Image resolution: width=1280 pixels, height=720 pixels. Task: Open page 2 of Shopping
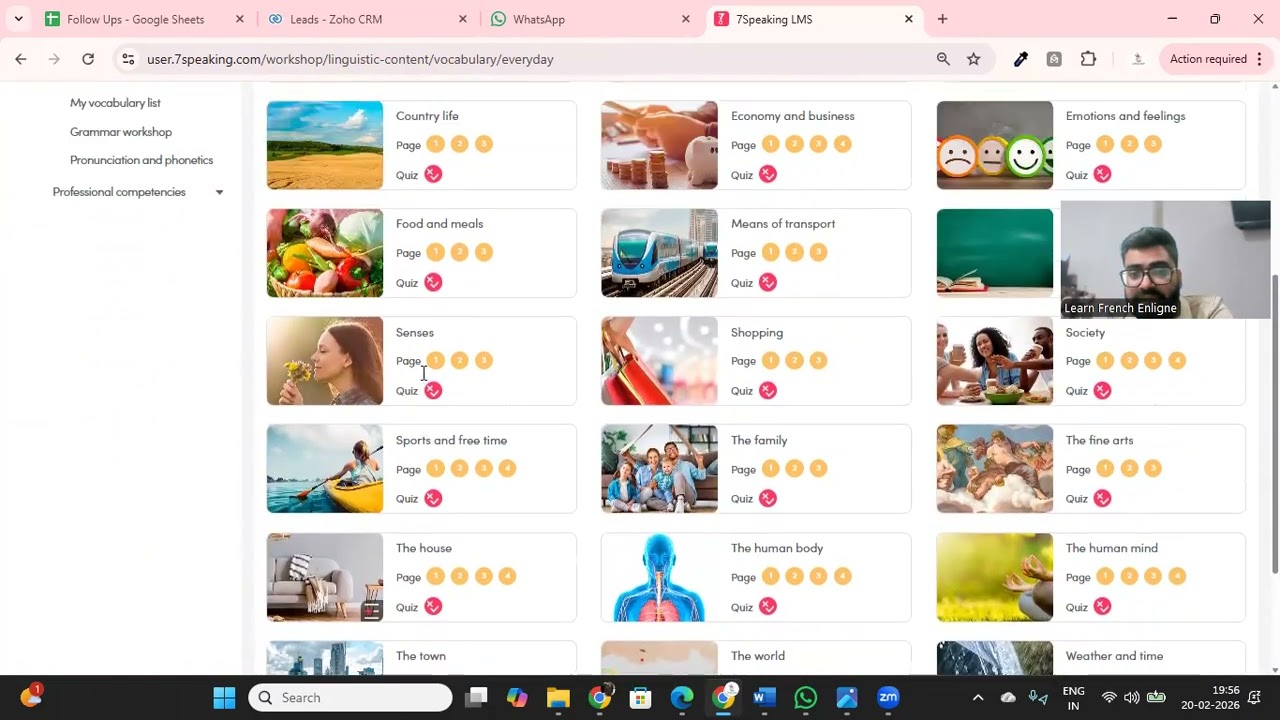(x=794, y=360)
